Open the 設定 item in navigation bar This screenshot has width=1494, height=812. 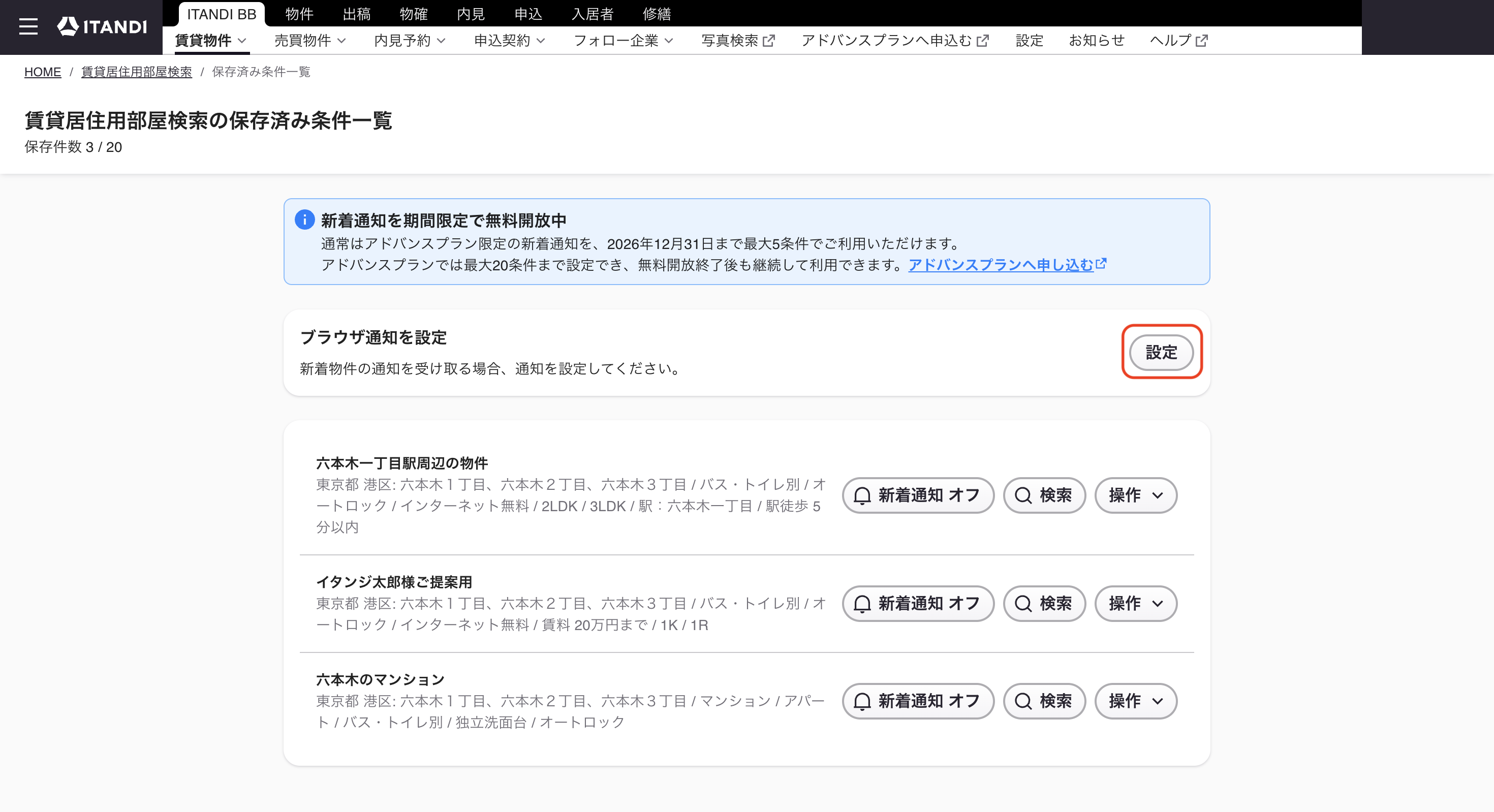1030,41
